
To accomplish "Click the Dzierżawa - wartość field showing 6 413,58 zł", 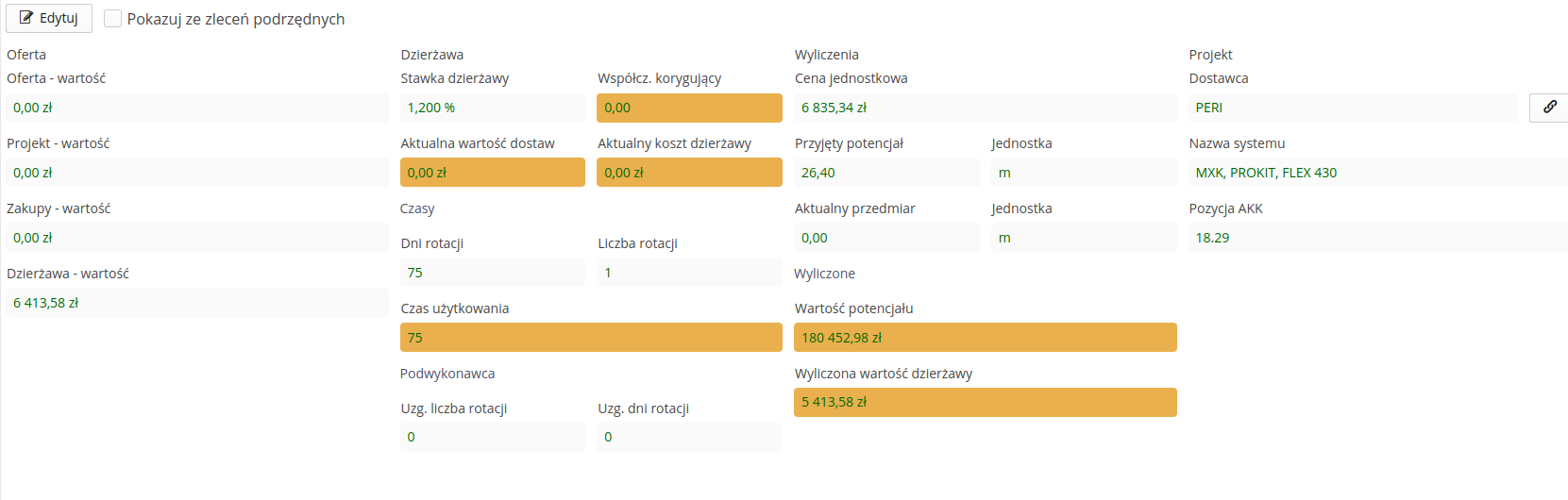I will pyautogui.click(x=196, y=303).
